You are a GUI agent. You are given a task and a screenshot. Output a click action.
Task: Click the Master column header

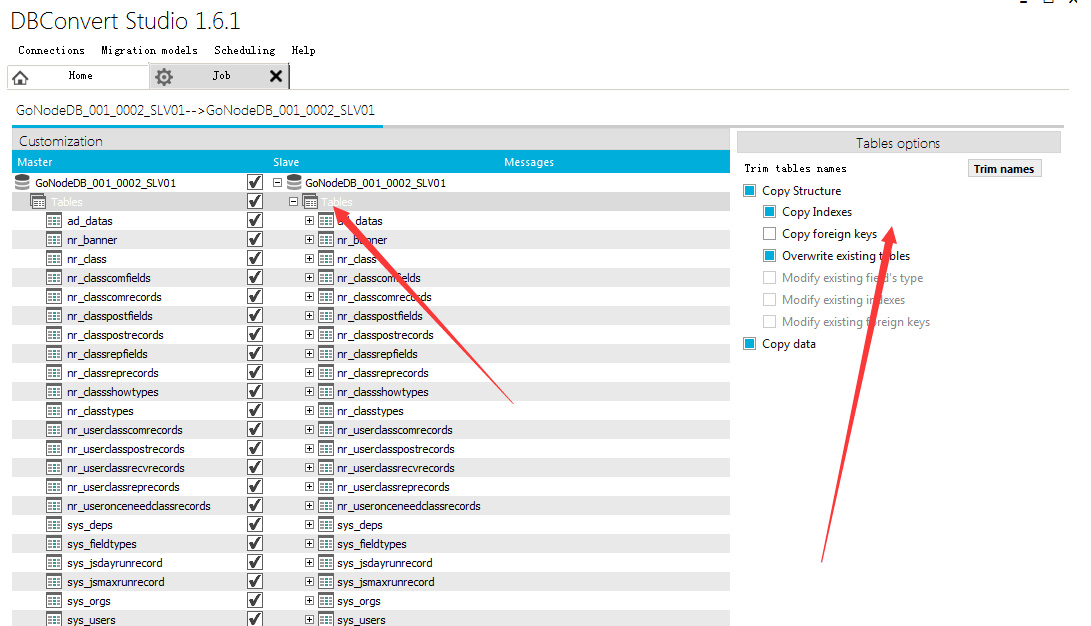[x=35, y=162]
